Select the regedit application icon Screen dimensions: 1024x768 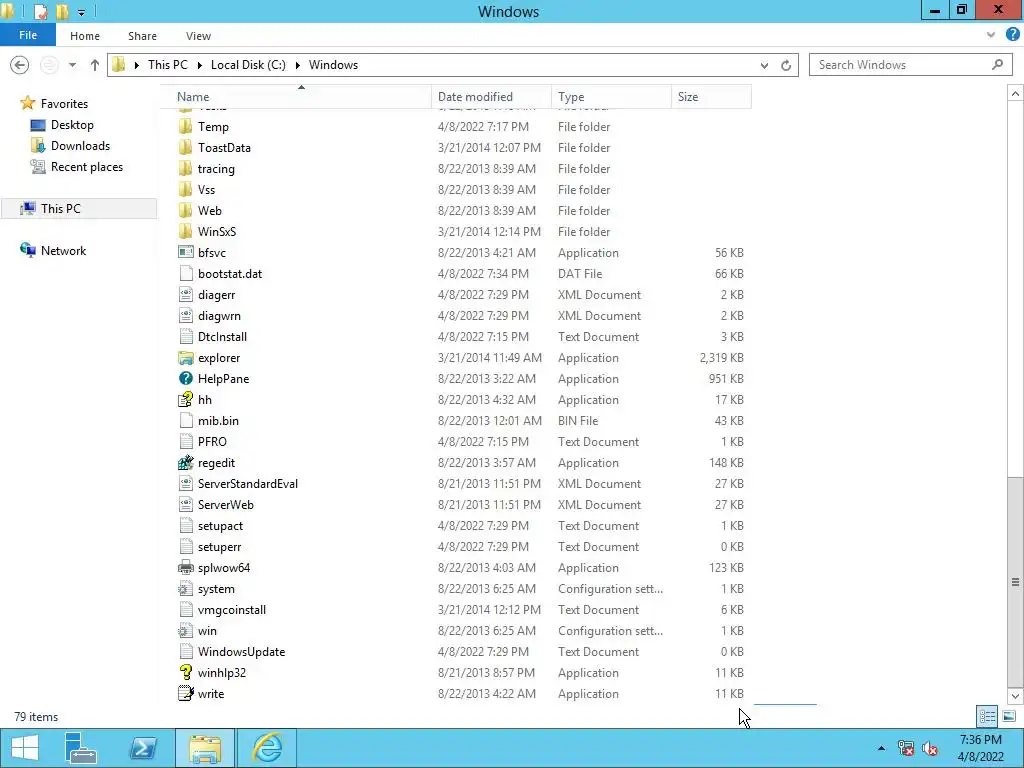[185, 462]
